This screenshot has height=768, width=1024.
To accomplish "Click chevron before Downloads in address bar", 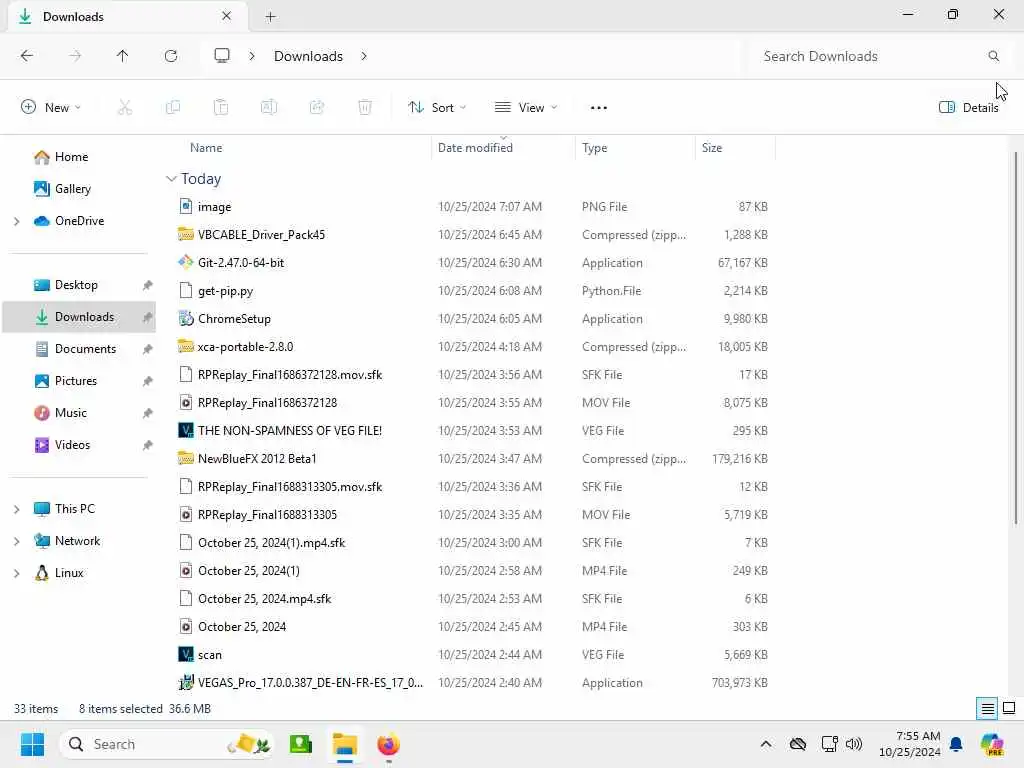I will 251,56.
